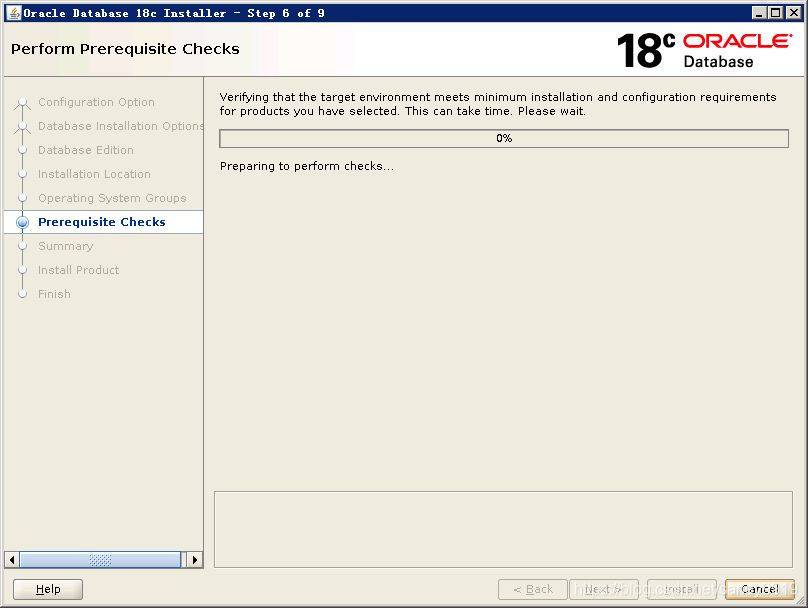Click the 'Preparing to perform checks...' status text
The image size is (808, 608).
(307, 166)
